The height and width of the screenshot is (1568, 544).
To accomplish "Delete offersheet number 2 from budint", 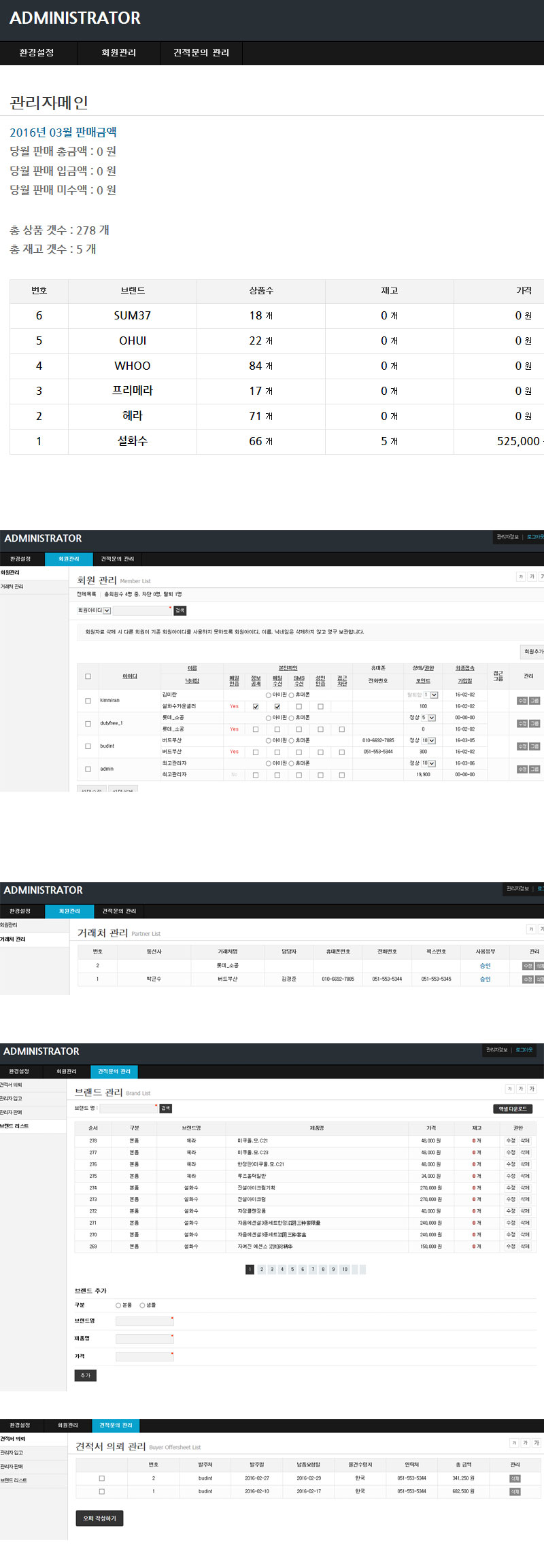I will pos(515,1478).
